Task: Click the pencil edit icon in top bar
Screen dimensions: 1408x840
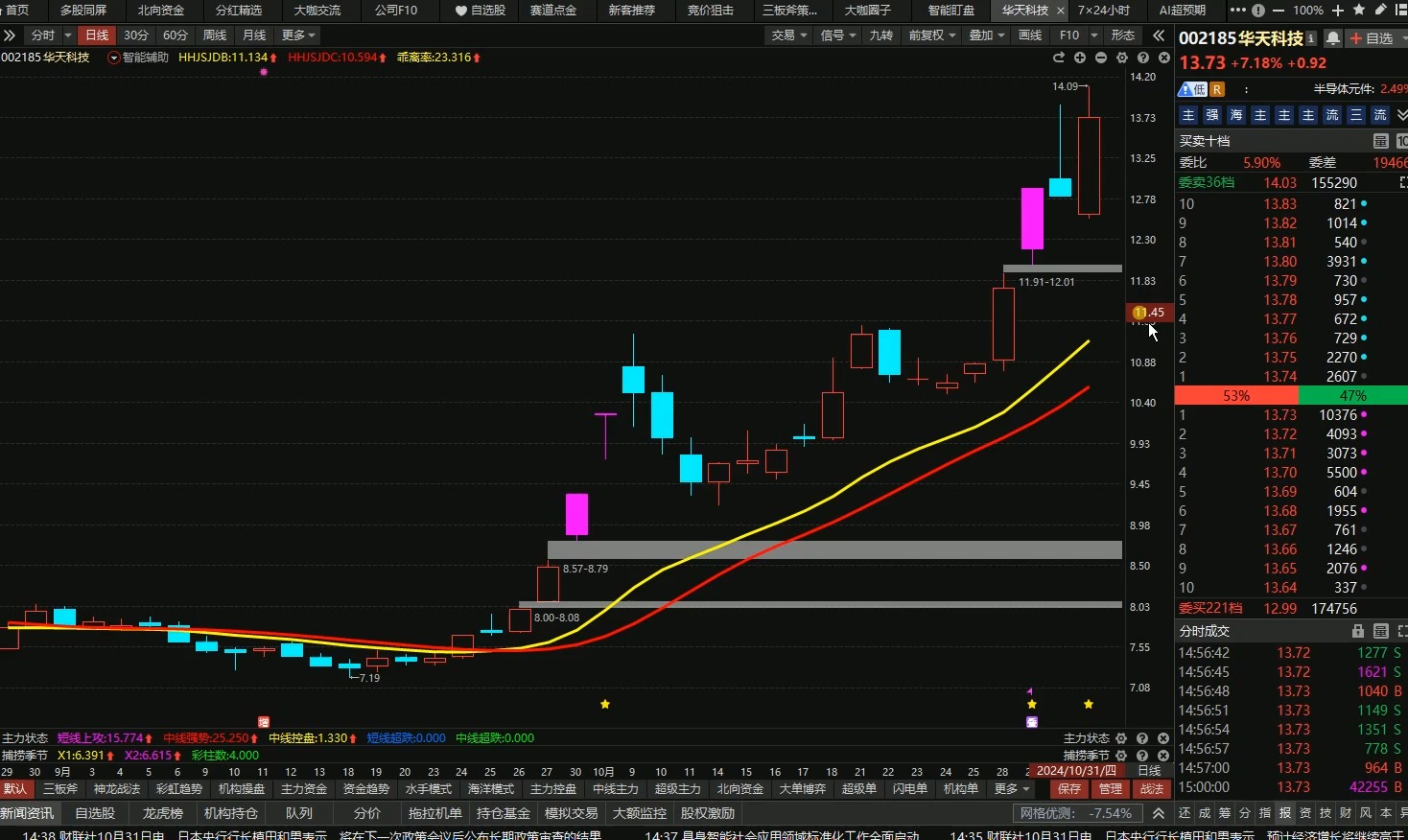Action: pos(1381,10)
